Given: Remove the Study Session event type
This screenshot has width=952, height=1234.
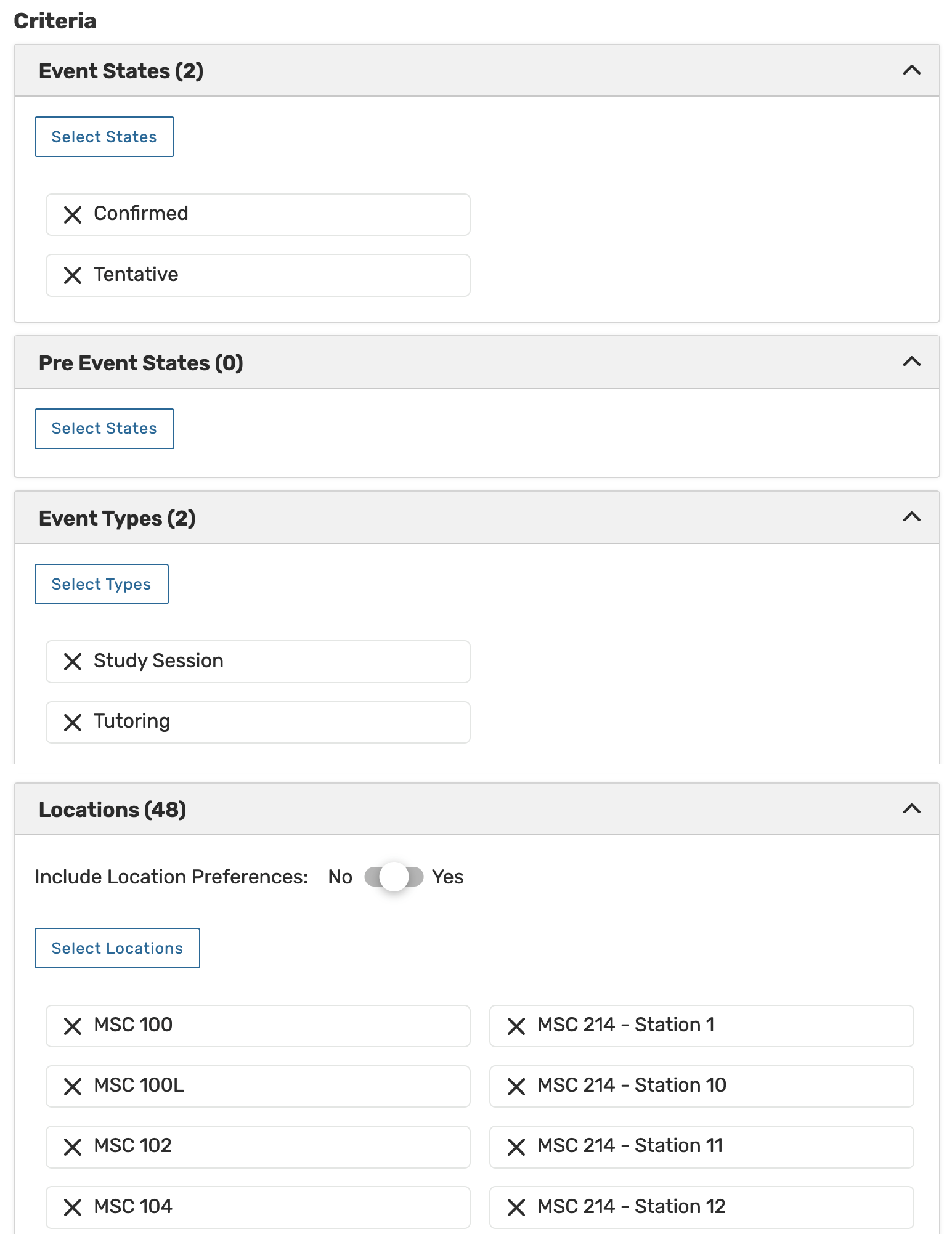Looking at the screenshot, I should tap(73, 662).
